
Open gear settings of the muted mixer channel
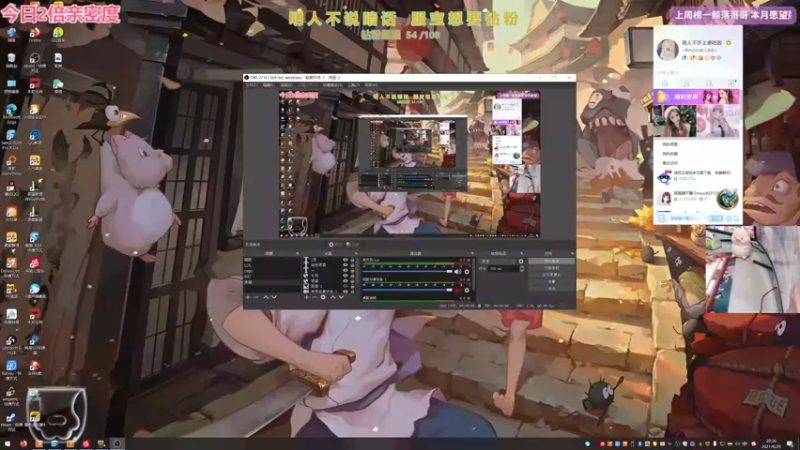[467, 290]
